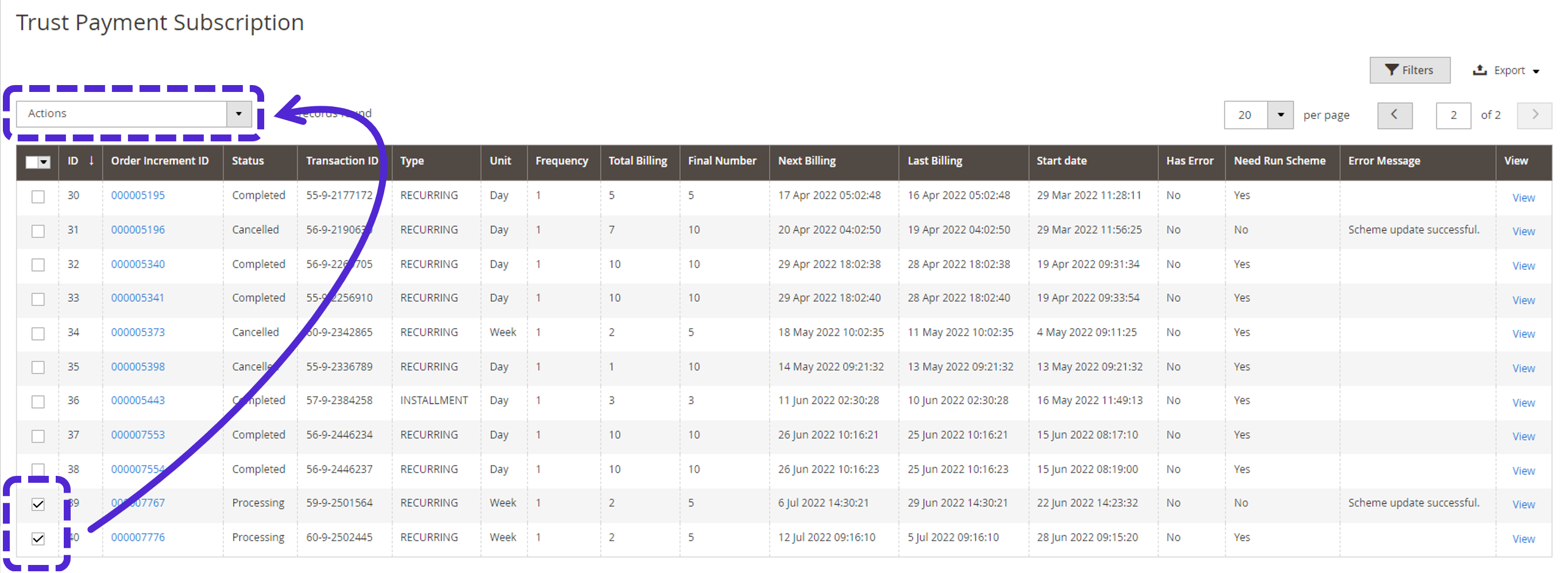This screenshot has width=1568, height=573.
Task: Open the per page size dropdown
Action: click(x=1280, y=115)
